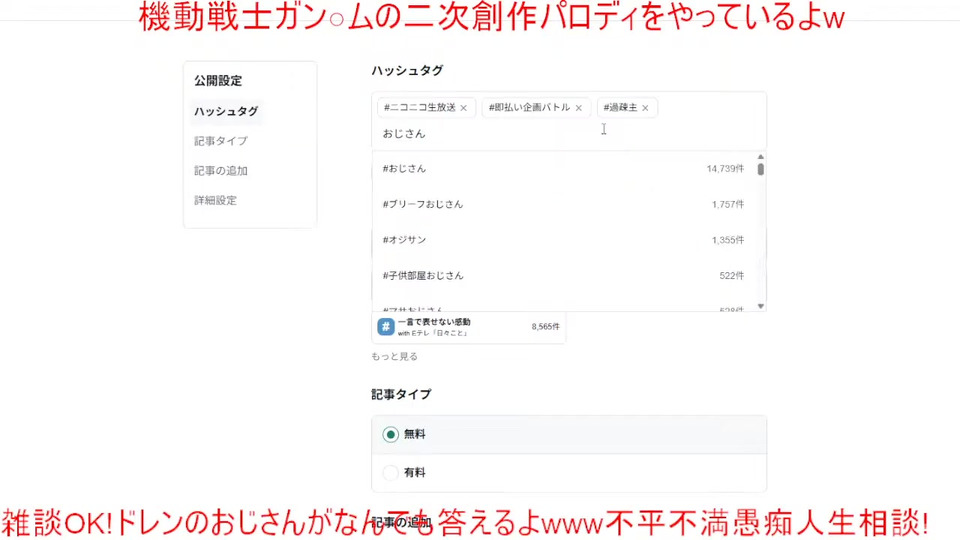Select the 無料 article type
The width and height of the screenshot is (960, 540).
pos(569,435)
